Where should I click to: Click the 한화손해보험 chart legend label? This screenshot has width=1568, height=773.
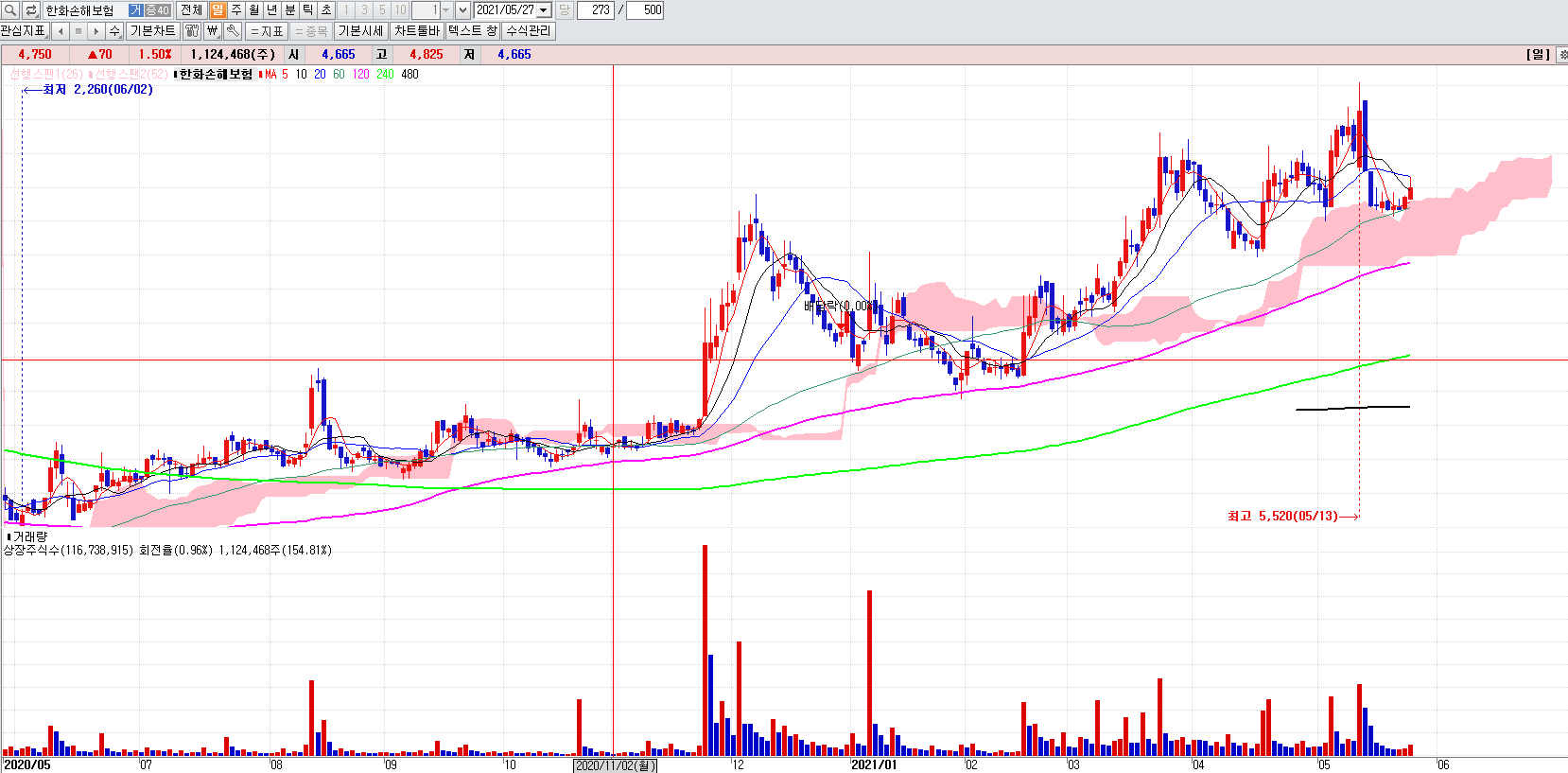(x=216, y=75)
